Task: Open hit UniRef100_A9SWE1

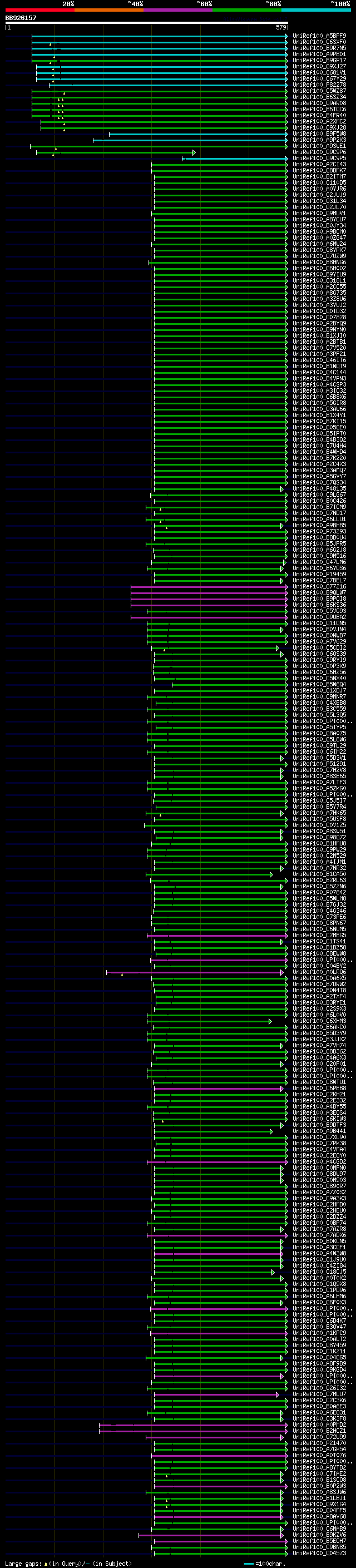Action: pyautogui.click(x=319, y=146)
